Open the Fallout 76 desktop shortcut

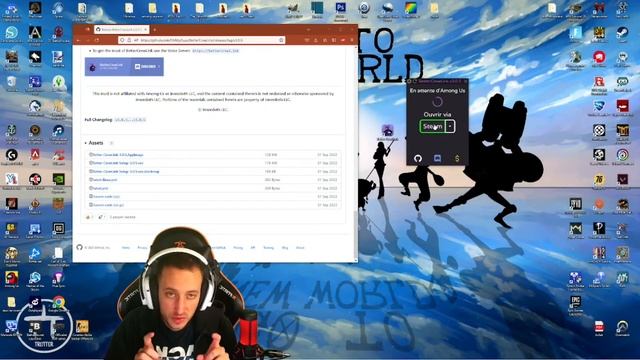click(599, 182)
